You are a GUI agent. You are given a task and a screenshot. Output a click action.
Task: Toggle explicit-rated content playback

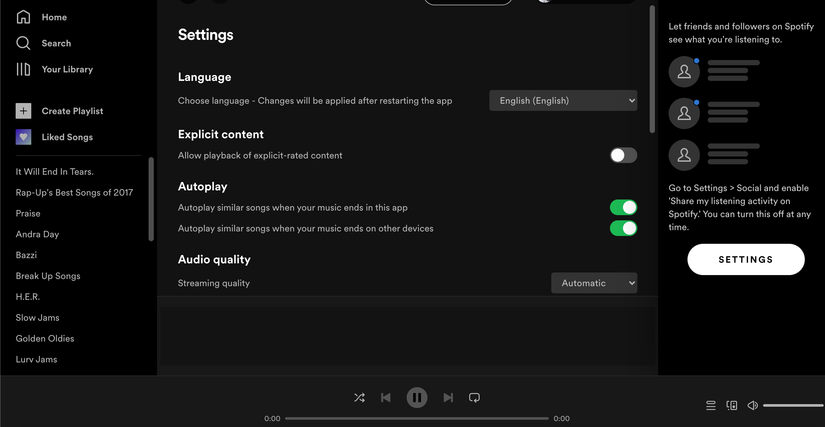click(623, 155)
